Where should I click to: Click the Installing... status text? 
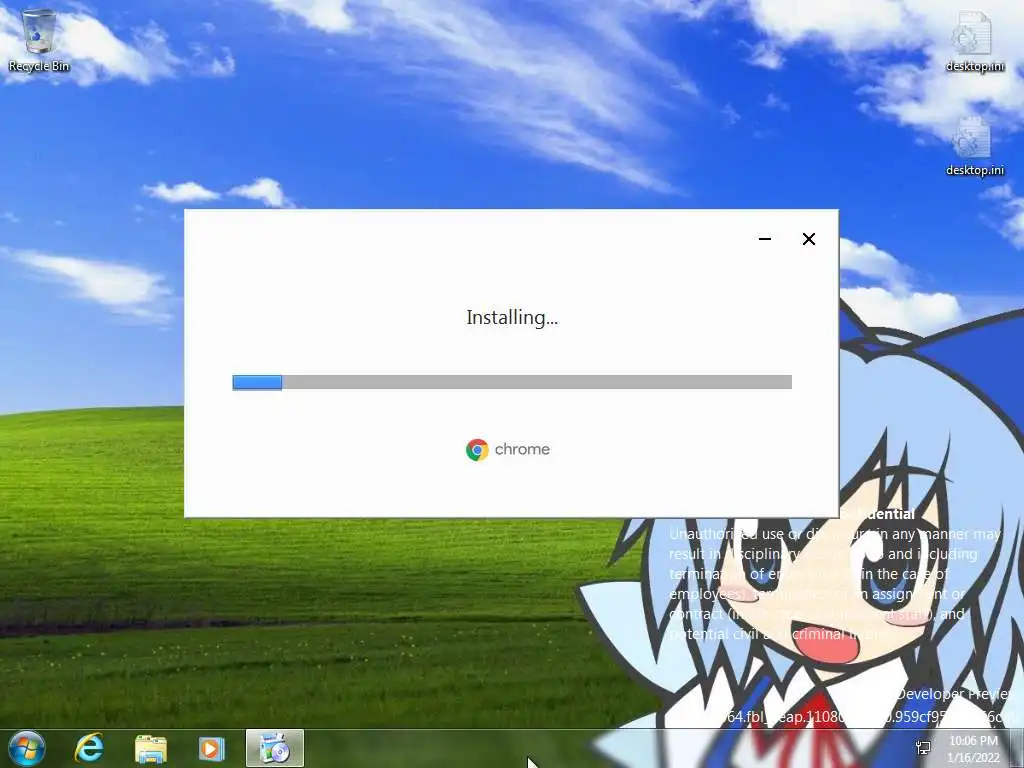point(512,317)
